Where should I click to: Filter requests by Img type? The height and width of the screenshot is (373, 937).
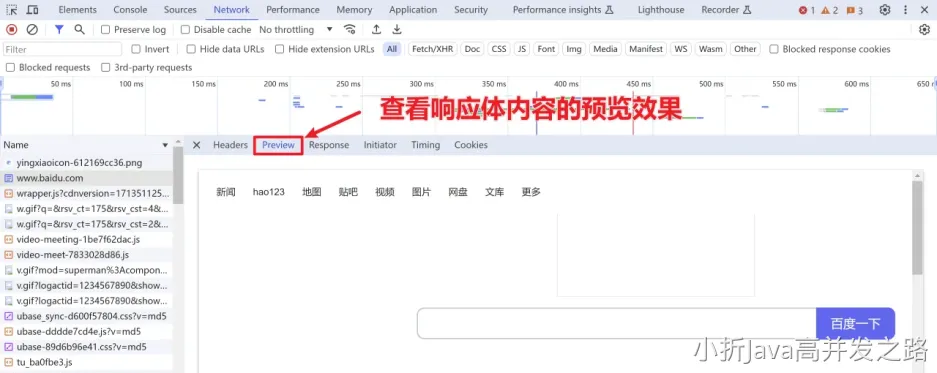click(574, 49)
